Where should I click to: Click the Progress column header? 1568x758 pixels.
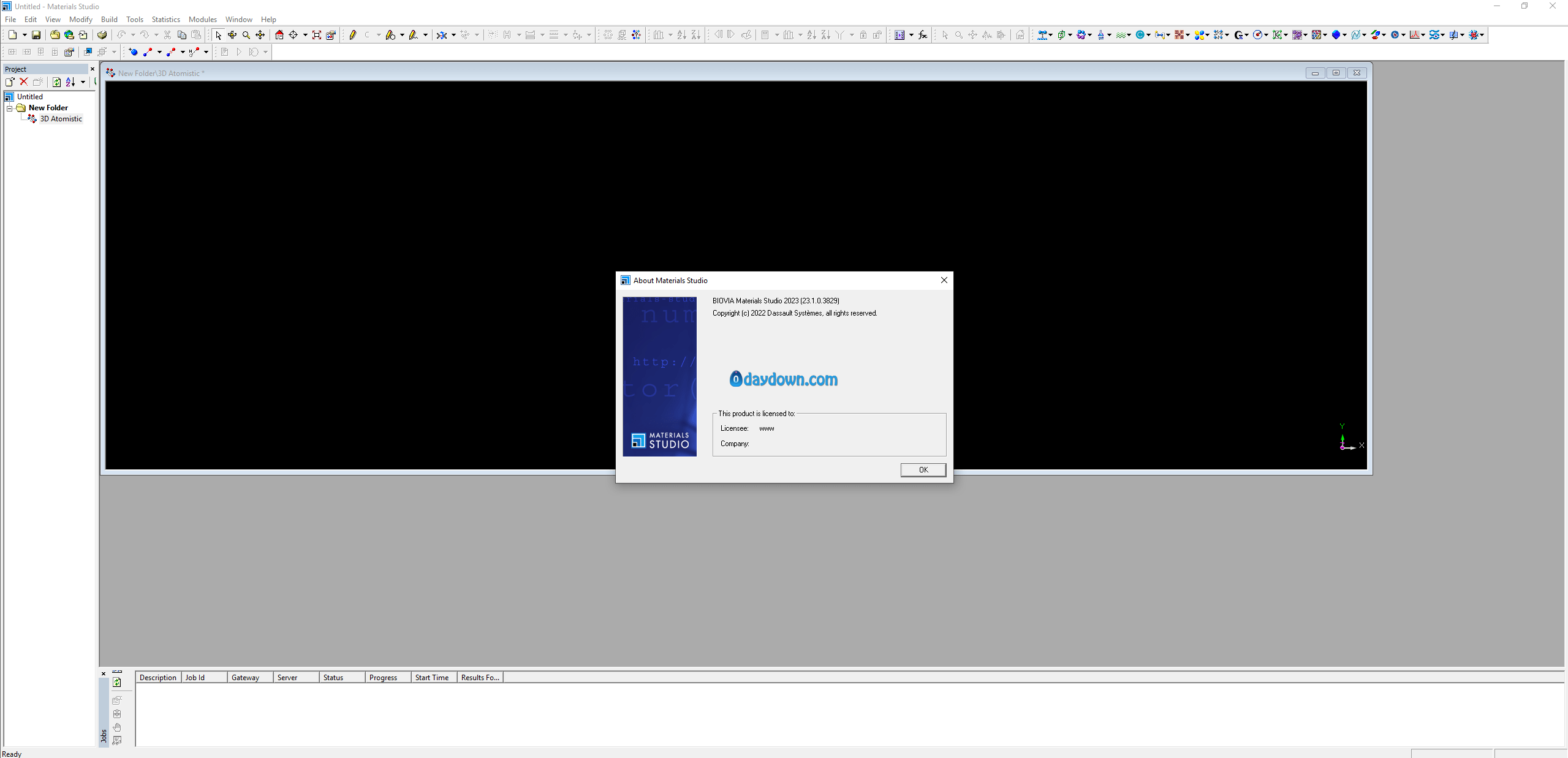[x=388, y=677]
